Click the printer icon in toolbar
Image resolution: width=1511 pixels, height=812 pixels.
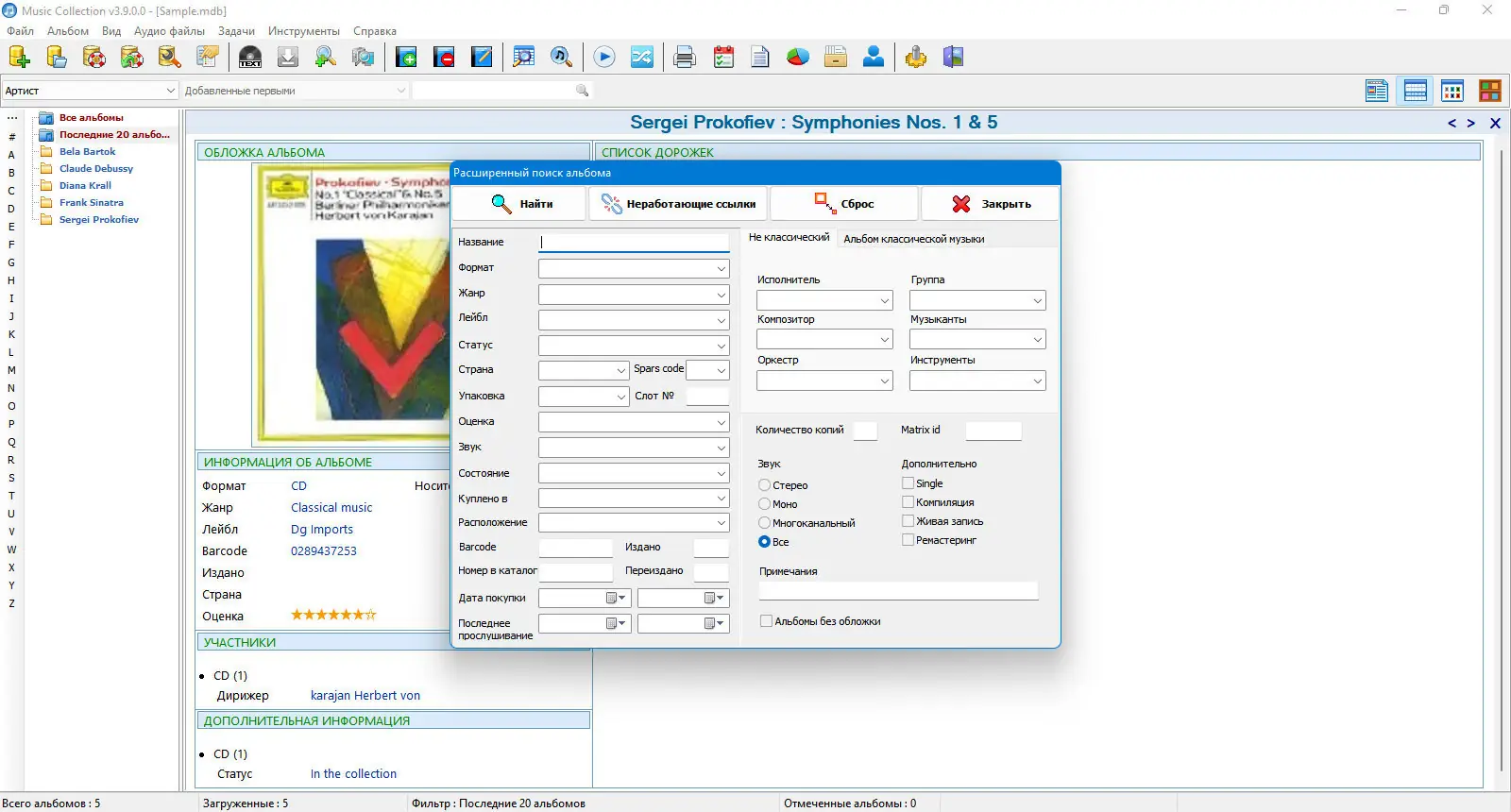tap(685, 58)
